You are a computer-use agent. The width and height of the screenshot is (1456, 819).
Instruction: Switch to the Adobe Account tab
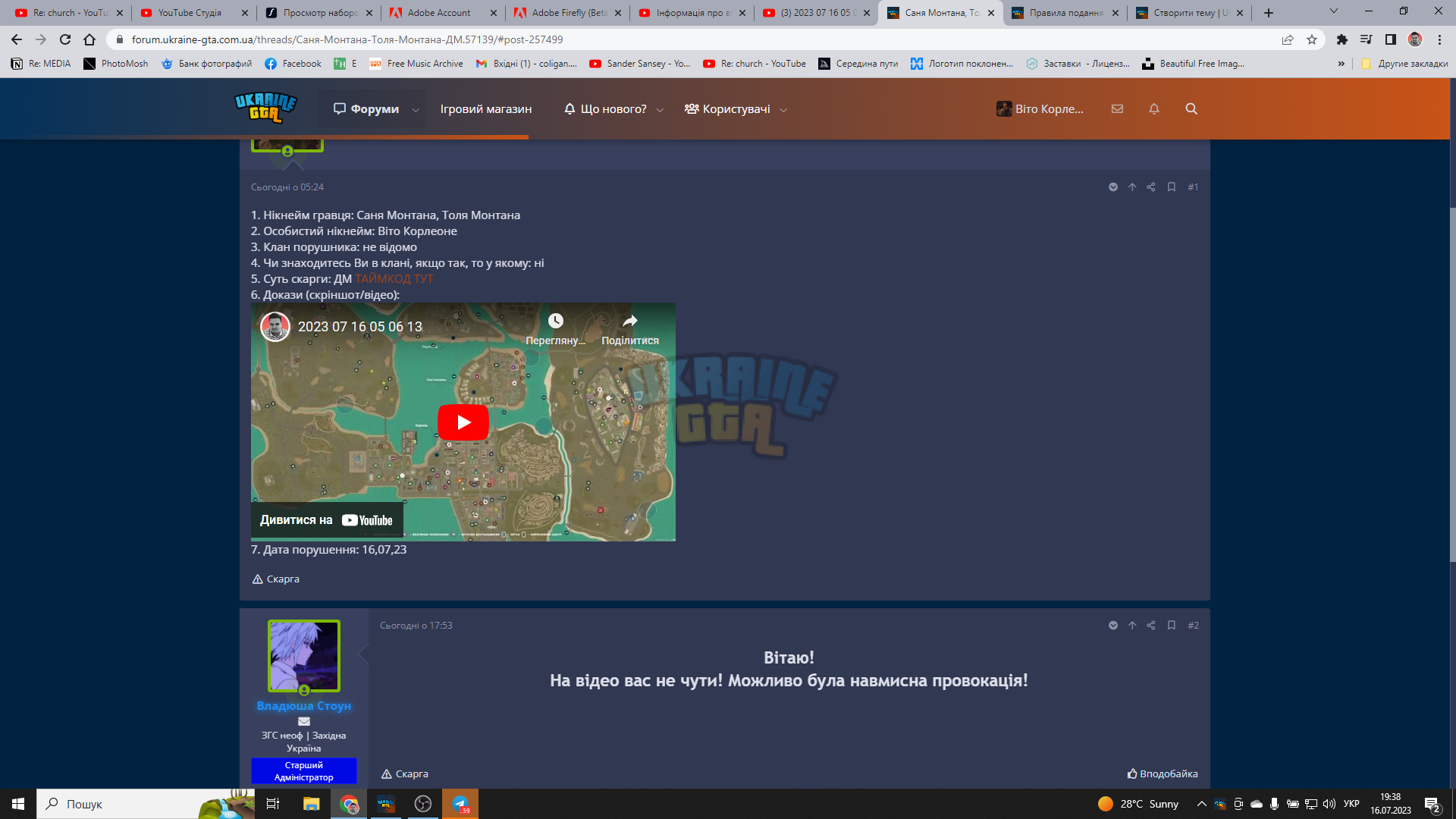(x=444, y=13)
